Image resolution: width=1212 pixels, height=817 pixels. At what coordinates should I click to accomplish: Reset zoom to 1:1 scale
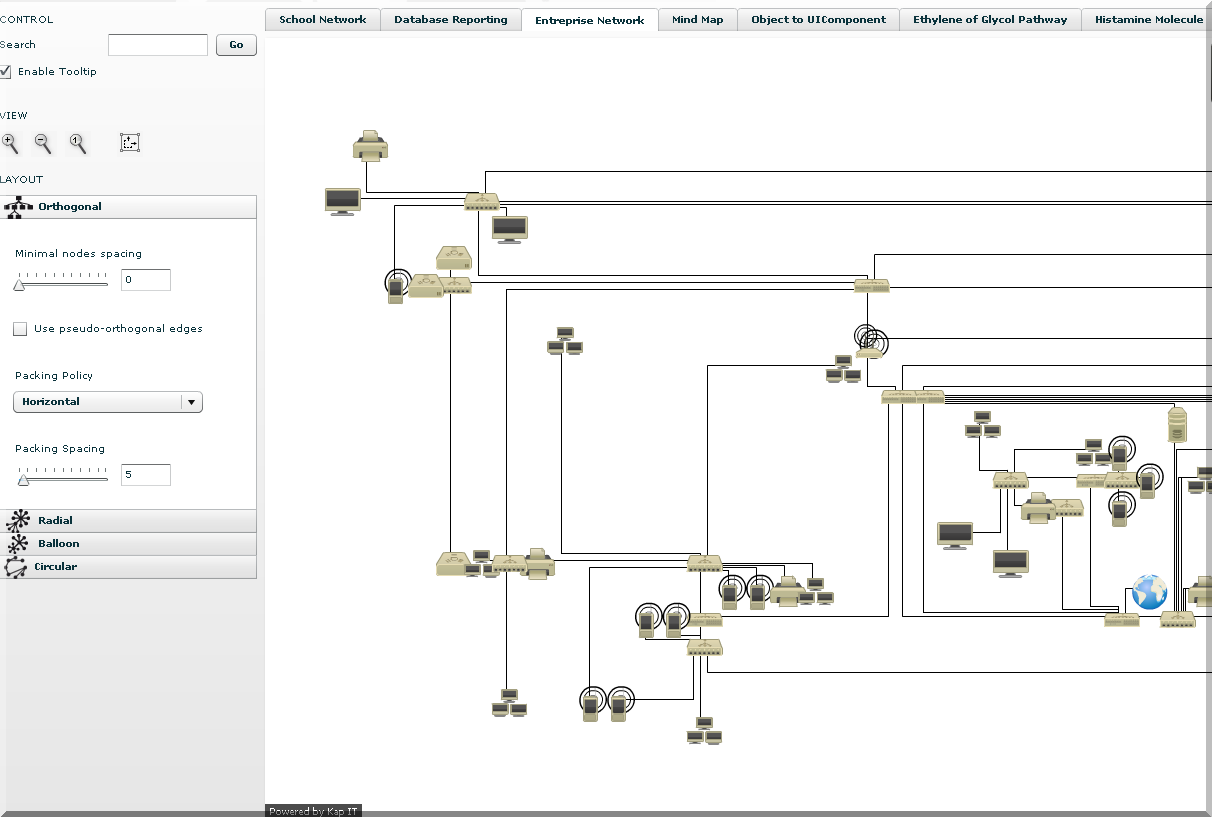pyautogui.click(x=77, y=143)
